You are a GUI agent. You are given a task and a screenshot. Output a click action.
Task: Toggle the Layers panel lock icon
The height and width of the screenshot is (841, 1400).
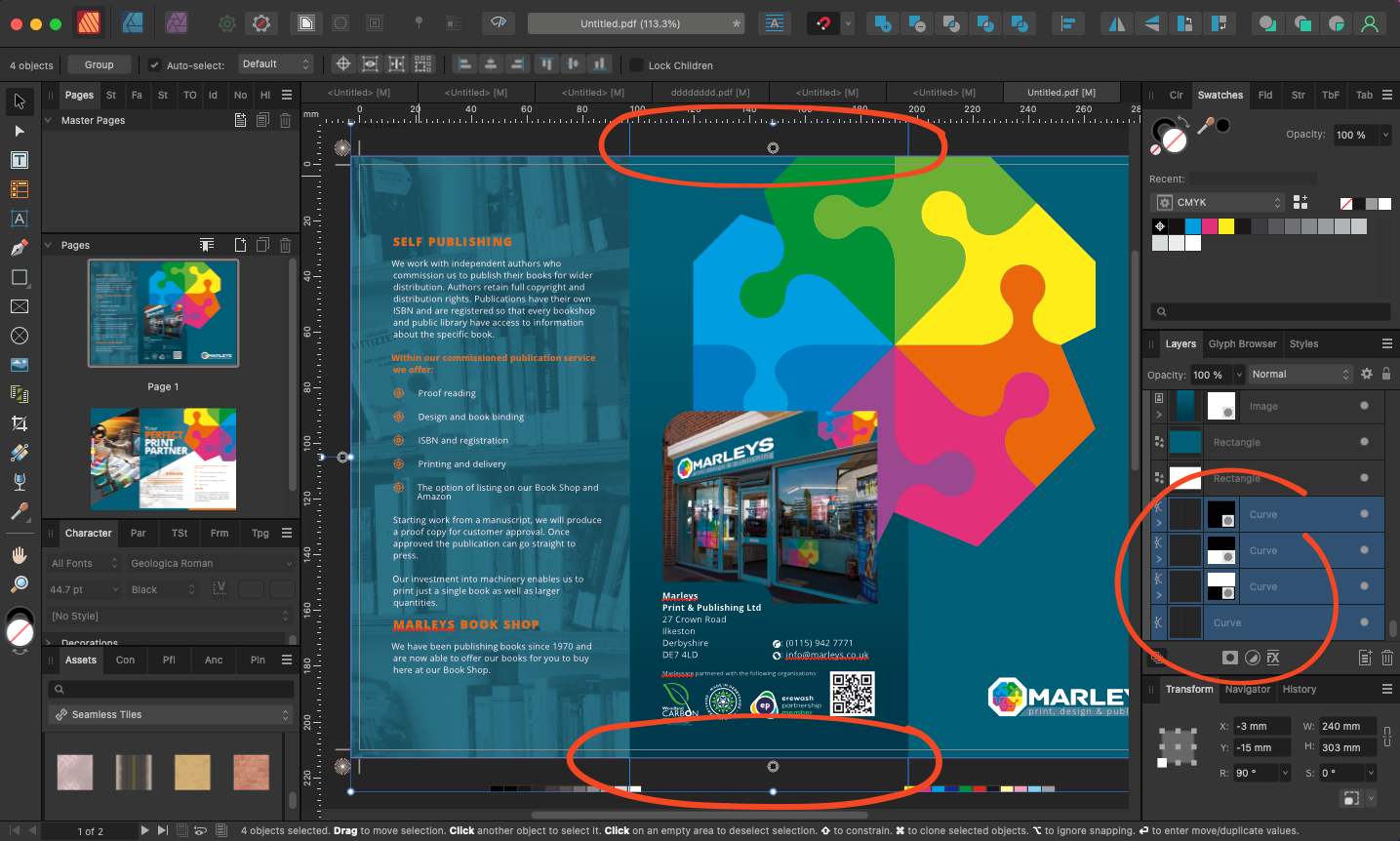pos(1386,374)
